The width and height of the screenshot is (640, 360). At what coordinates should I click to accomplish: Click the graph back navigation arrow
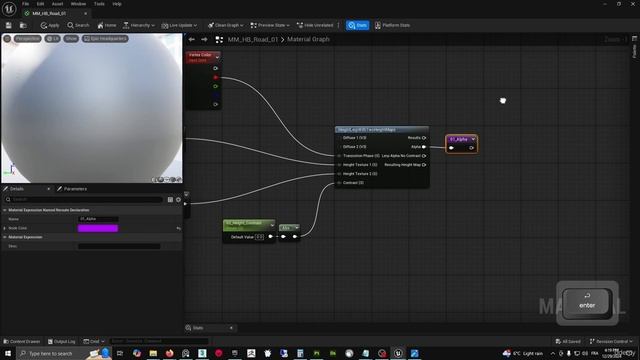point(191,39)
